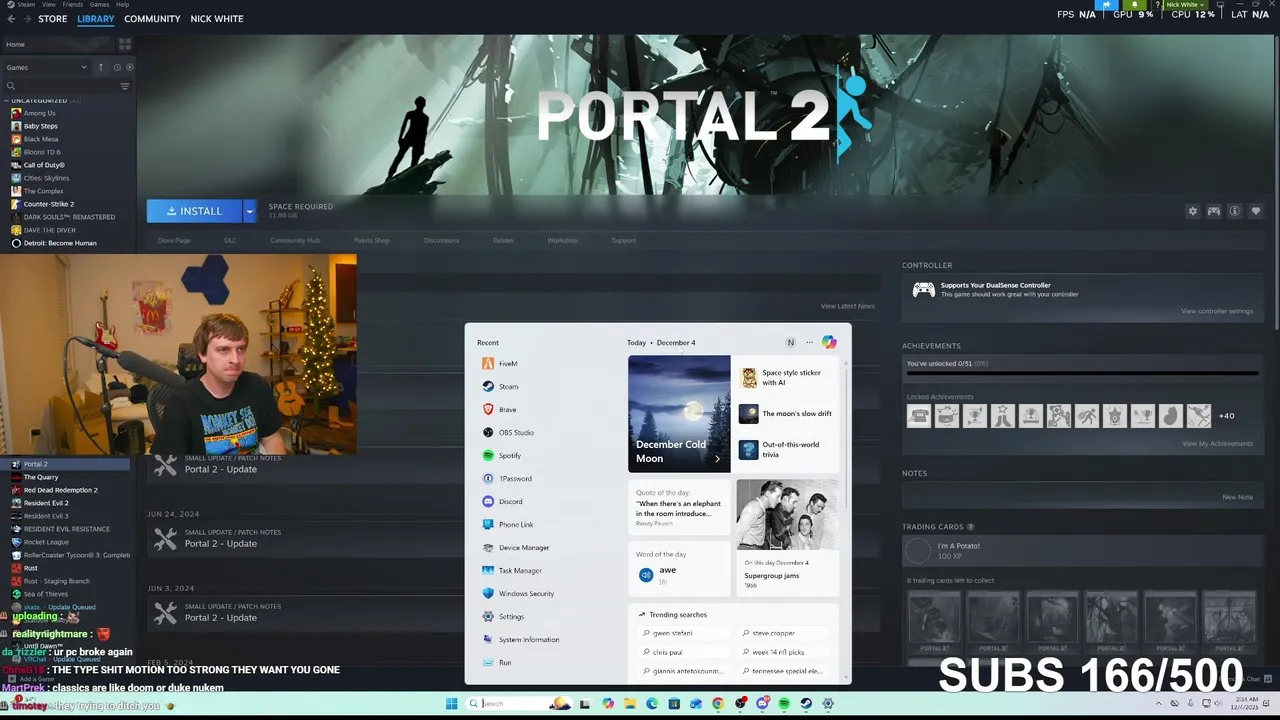1280x720 pixels.
Task: Click the sort ascending arrow in Steam library
Action: pyautogui.click(x=100, y=67)
